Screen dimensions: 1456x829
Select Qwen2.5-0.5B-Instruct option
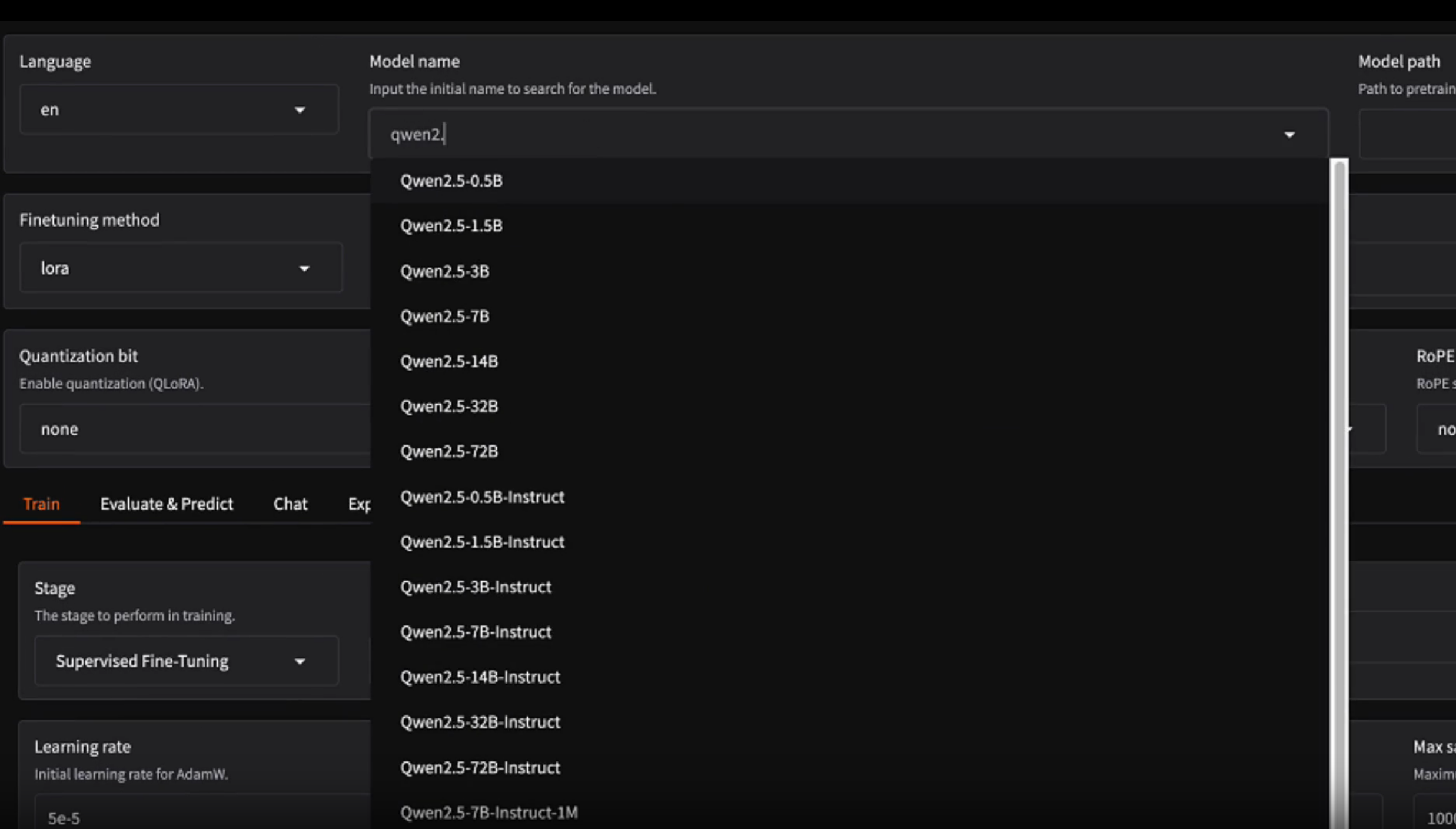point(849,497)
